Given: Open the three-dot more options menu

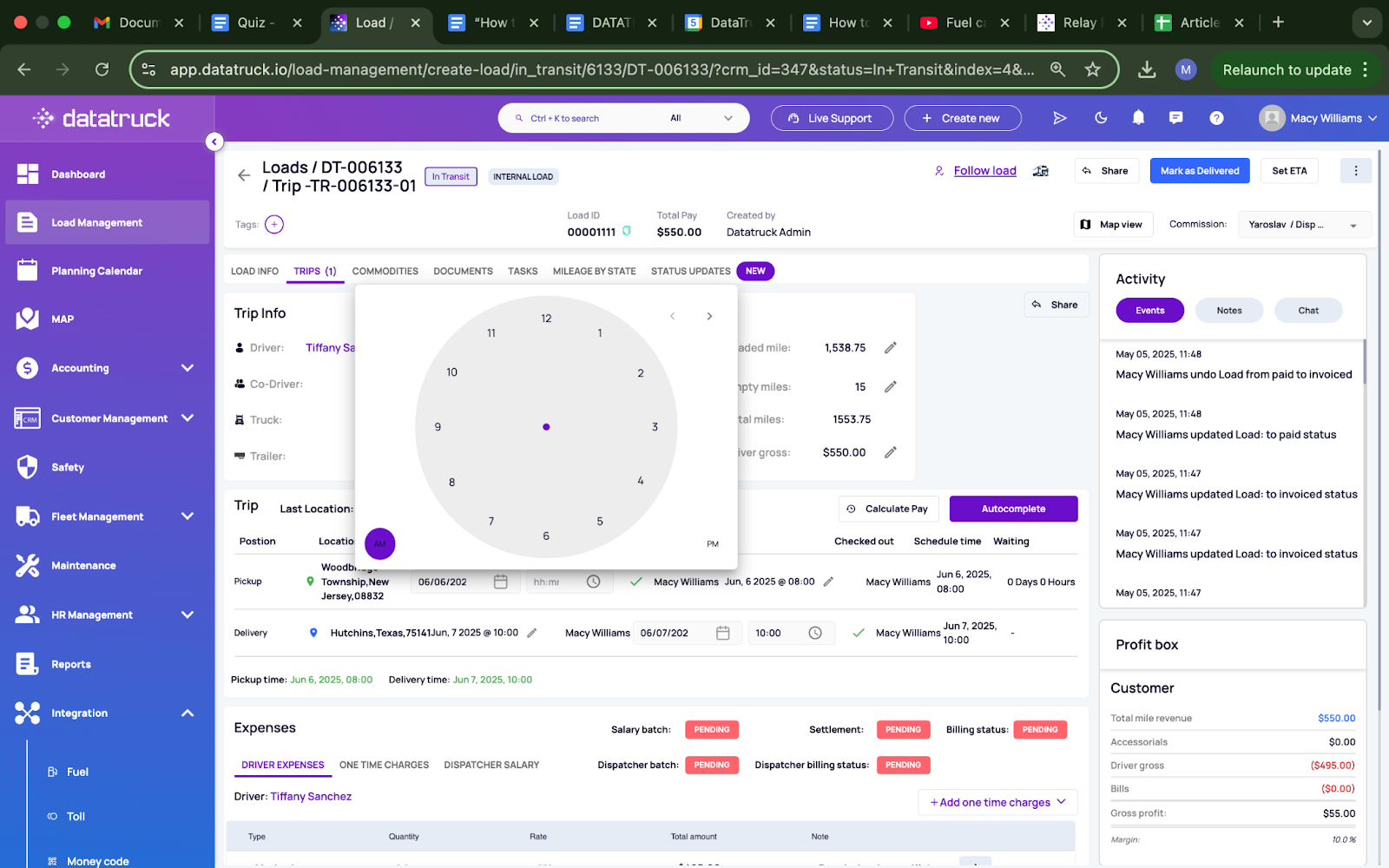Looking at the screenshot, I should [x=1356, y=171].
